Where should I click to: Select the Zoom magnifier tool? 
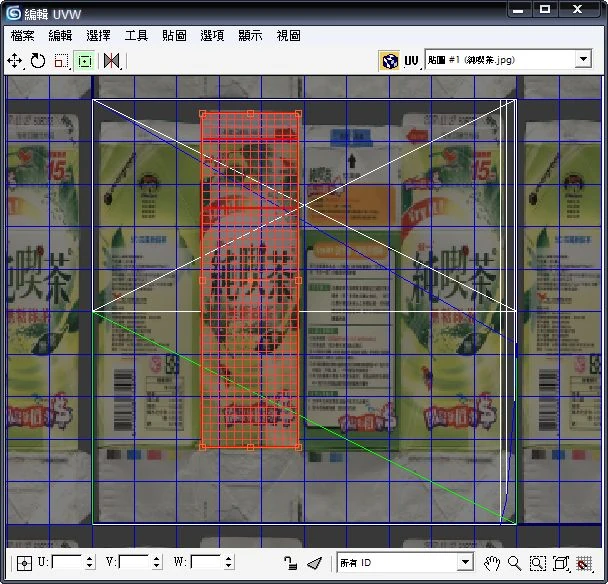tap(514, 563)
